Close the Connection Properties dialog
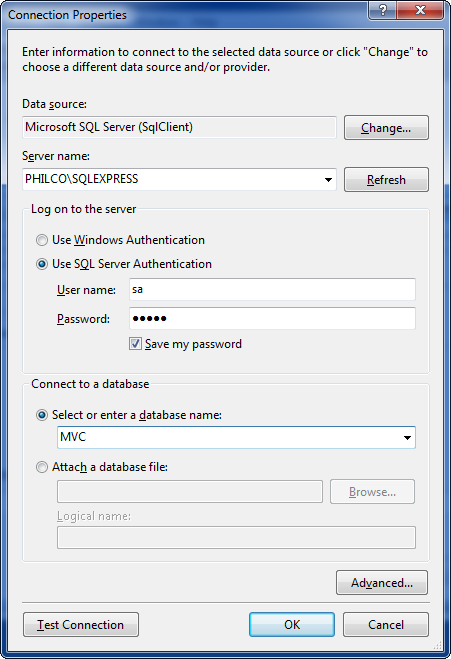This screenshot has height=659, width=451. pyautogui.click(x=420, y=10)
